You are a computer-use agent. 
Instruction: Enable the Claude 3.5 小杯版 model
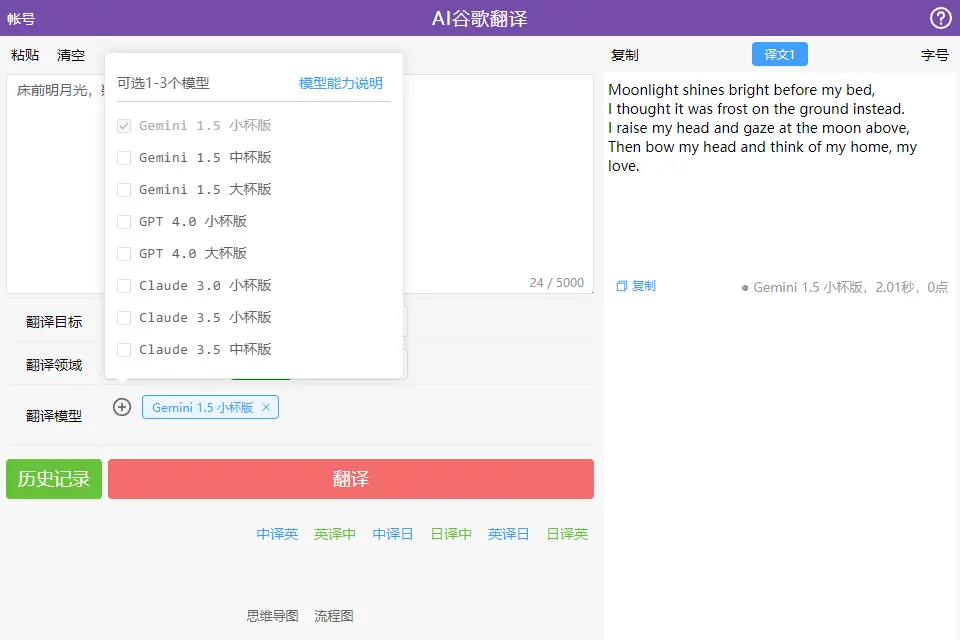click(125, 317)
